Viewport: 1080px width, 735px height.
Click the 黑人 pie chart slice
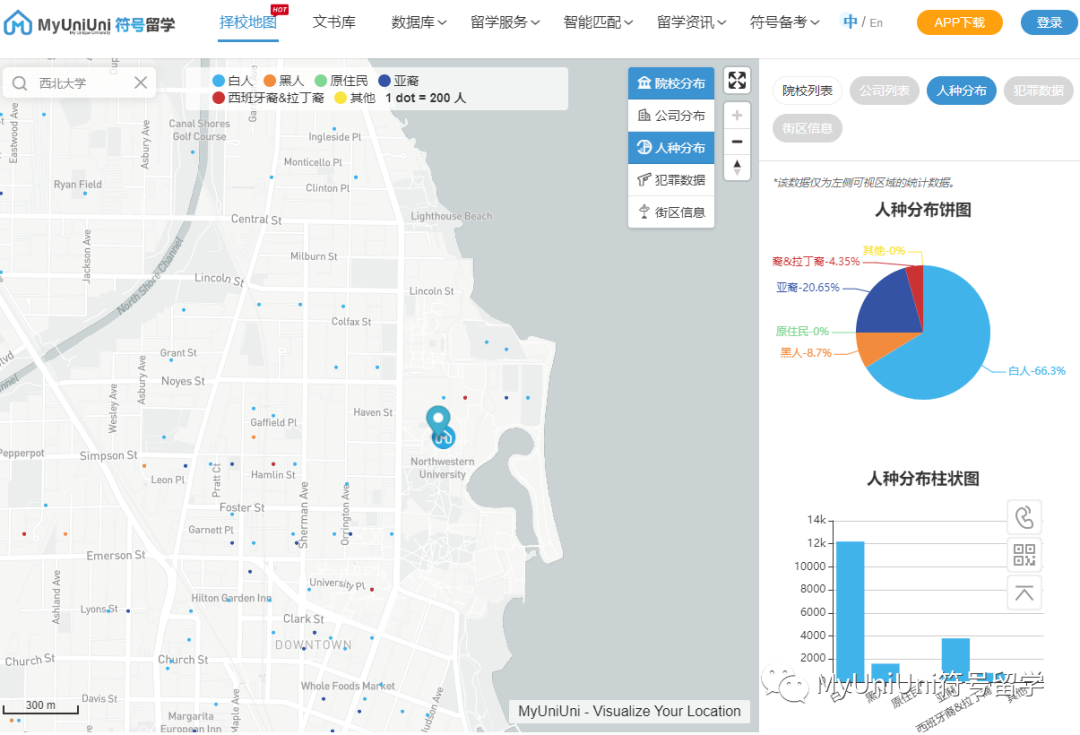[x=880, y=345]
